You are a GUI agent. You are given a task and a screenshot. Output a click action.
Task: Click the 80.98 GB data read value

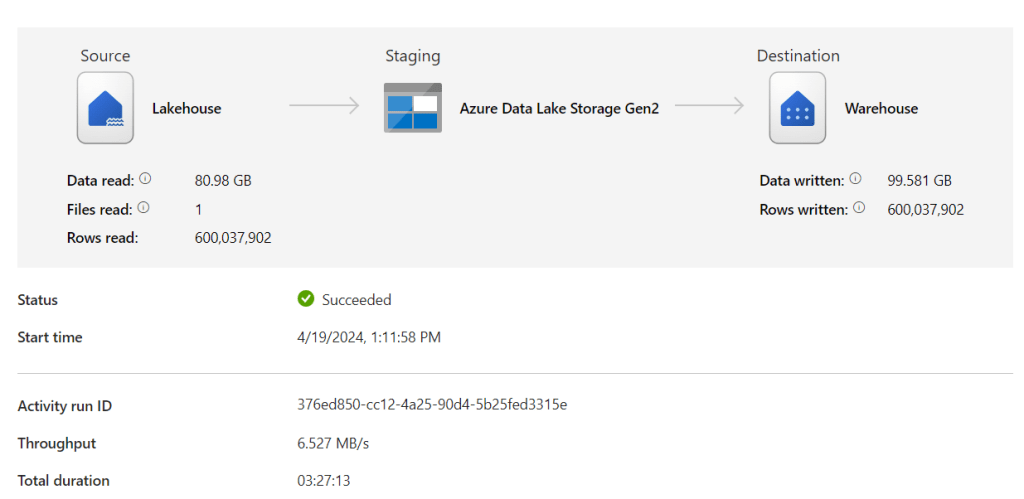[x=223, y=181]
